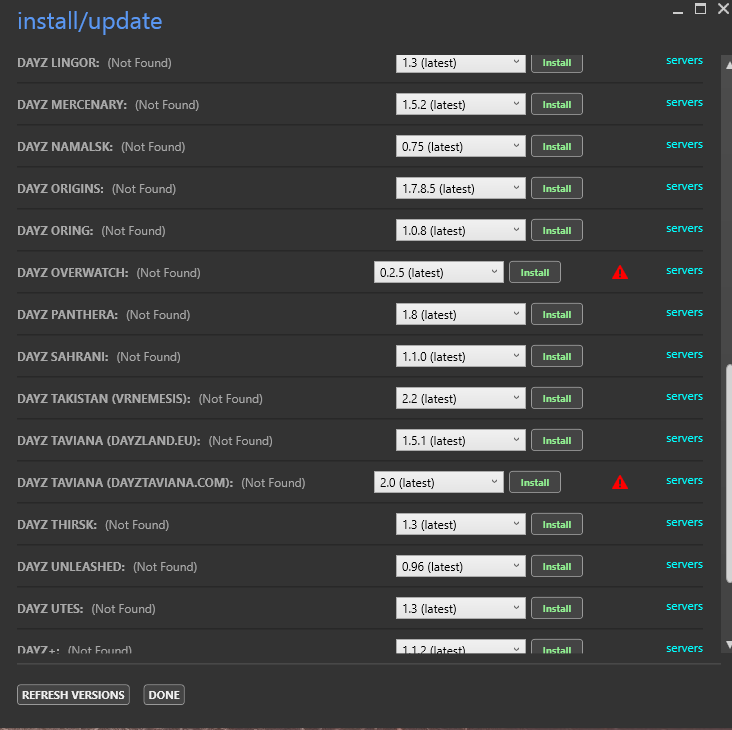Open the DayZ Overwatch version dropdown

(x=438, y=272)
